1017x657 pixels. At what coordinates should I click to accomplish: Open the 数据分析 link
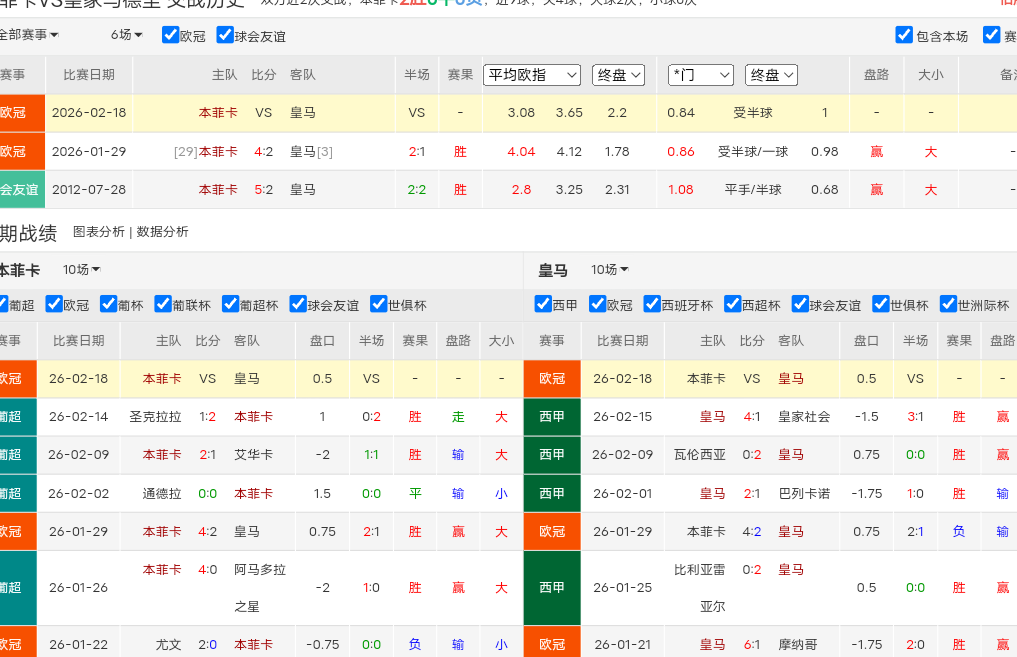(162, 232)
